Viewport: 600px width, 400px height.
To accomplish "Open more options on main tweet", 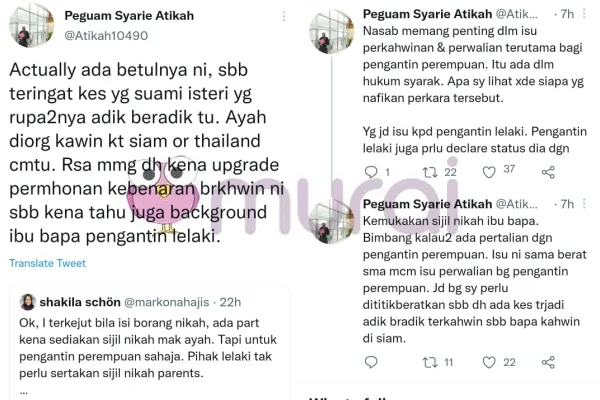I will pyautogui.click(x=284, y=16).
